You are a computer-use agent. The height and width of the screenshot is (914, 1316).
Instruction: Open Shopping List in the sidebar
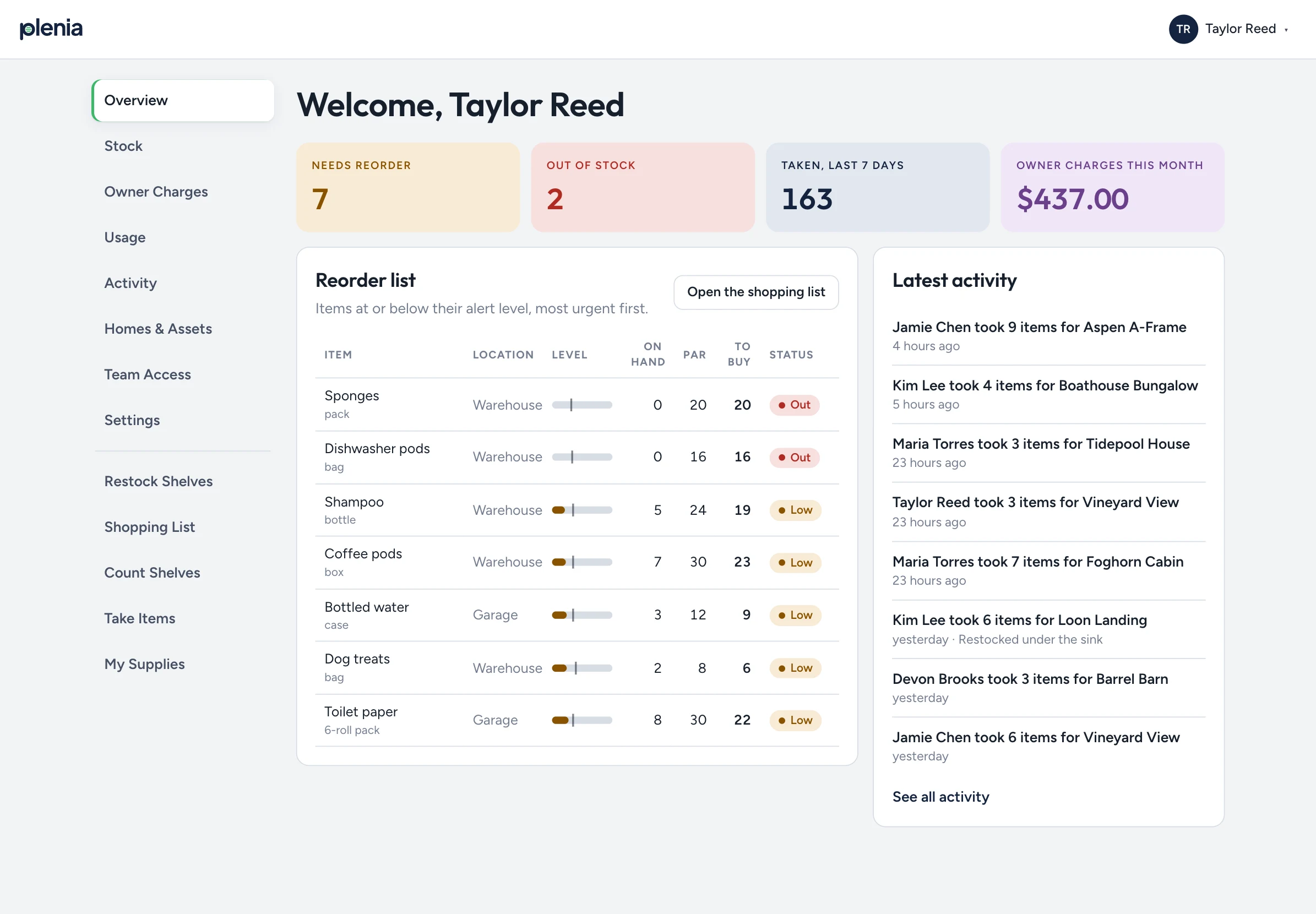pos(149,527)
